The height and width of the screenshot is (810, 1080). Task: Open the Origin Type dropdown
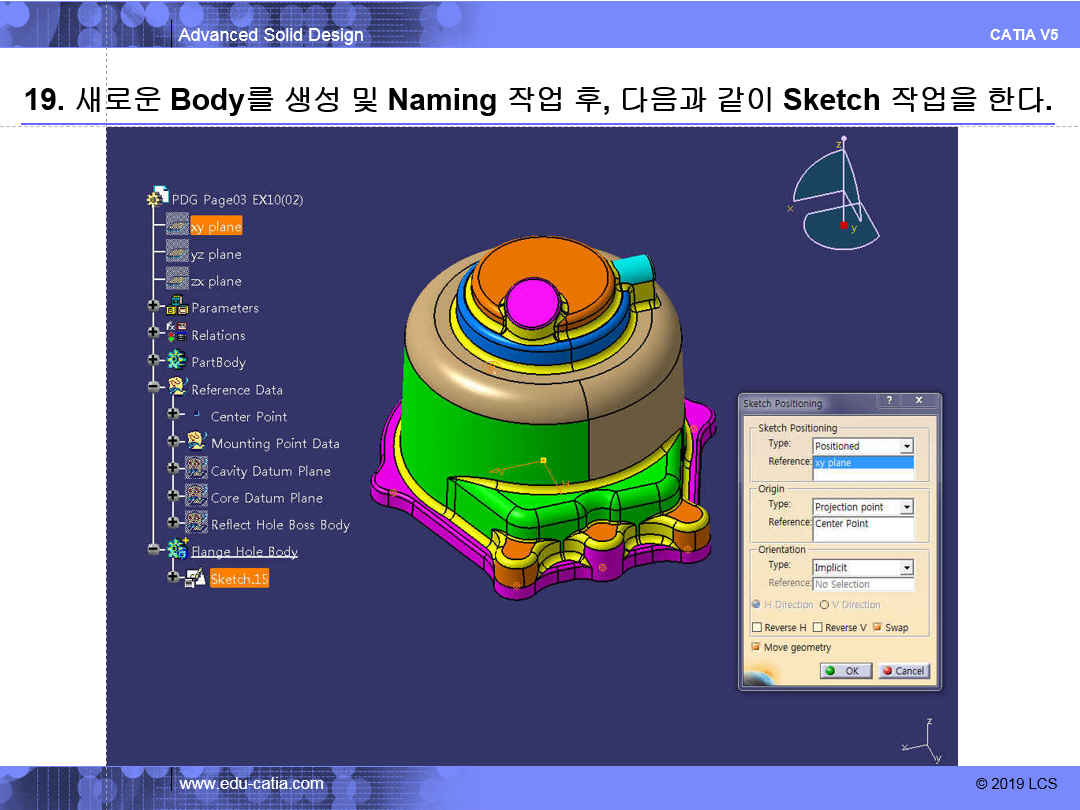[906, 507]
